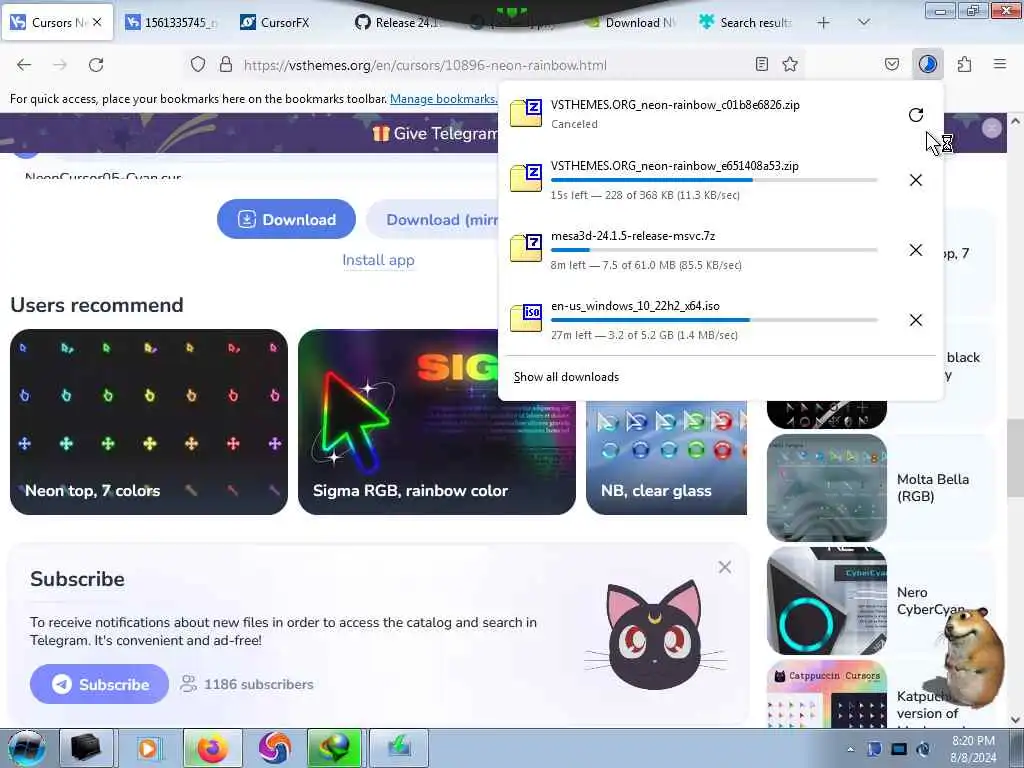Switch to the 1561335745 tab
This screenshot has height=768, width=1024.
pos(172,22)
